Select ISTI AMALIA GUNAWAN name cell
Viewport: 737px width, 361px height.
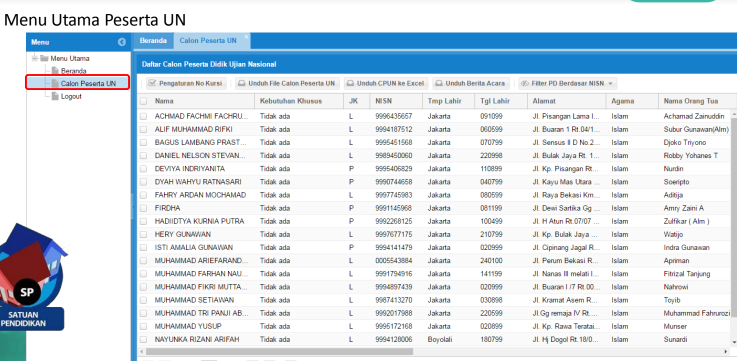[194, 248]
